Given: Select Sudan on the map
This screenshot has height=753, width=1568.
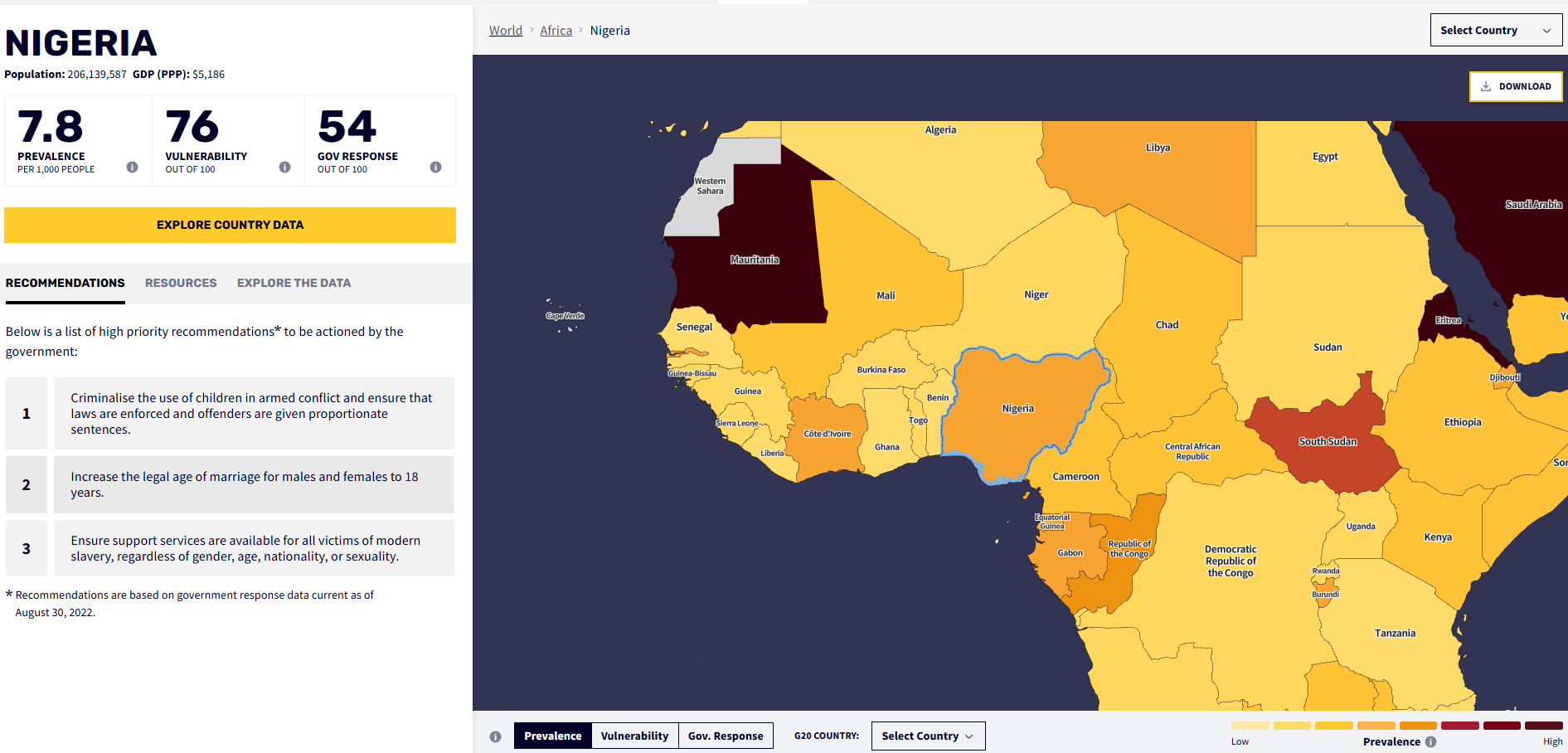Looking at the screenshot, I should coord(1327,347).
